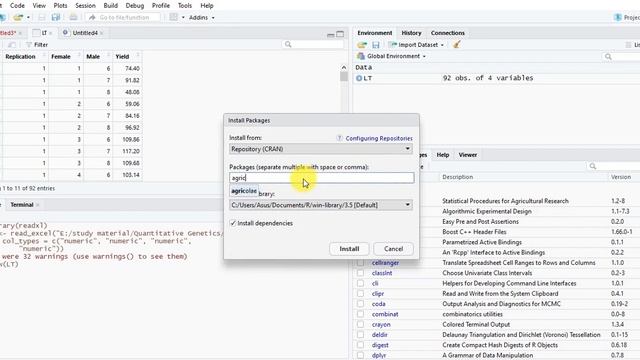Click the help icon beside Configuring Repositories
Screen dimensions: 640x360
click(x=339, y=138)
